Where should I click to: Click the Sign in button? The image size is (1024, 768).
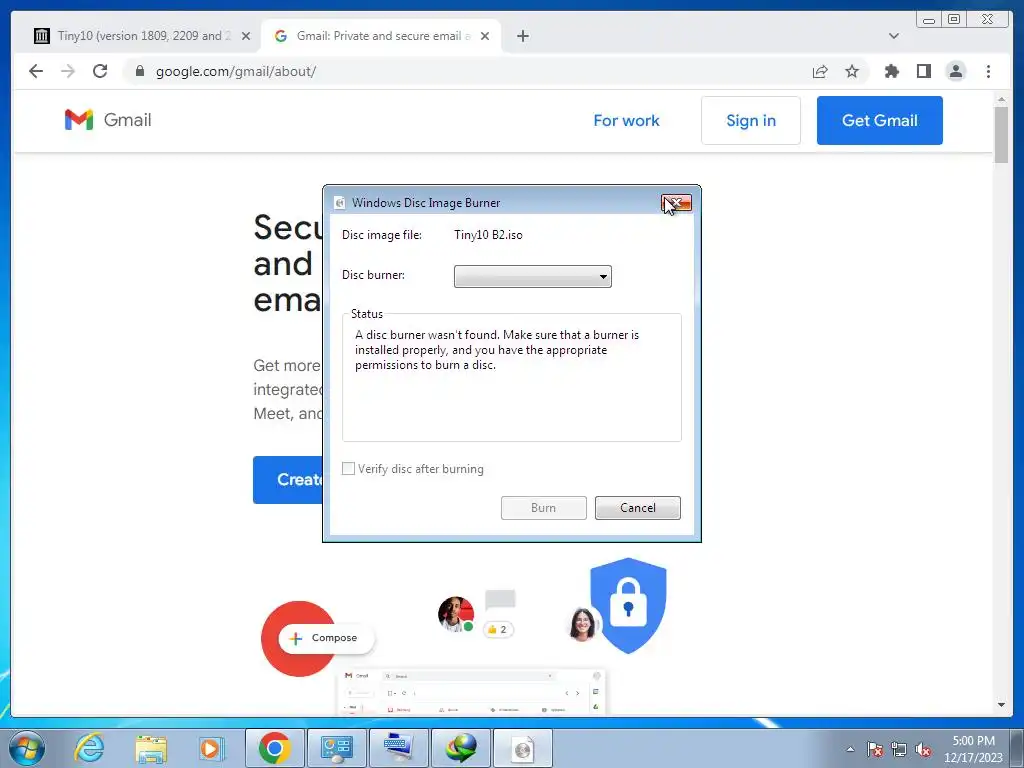coord(751,121)
